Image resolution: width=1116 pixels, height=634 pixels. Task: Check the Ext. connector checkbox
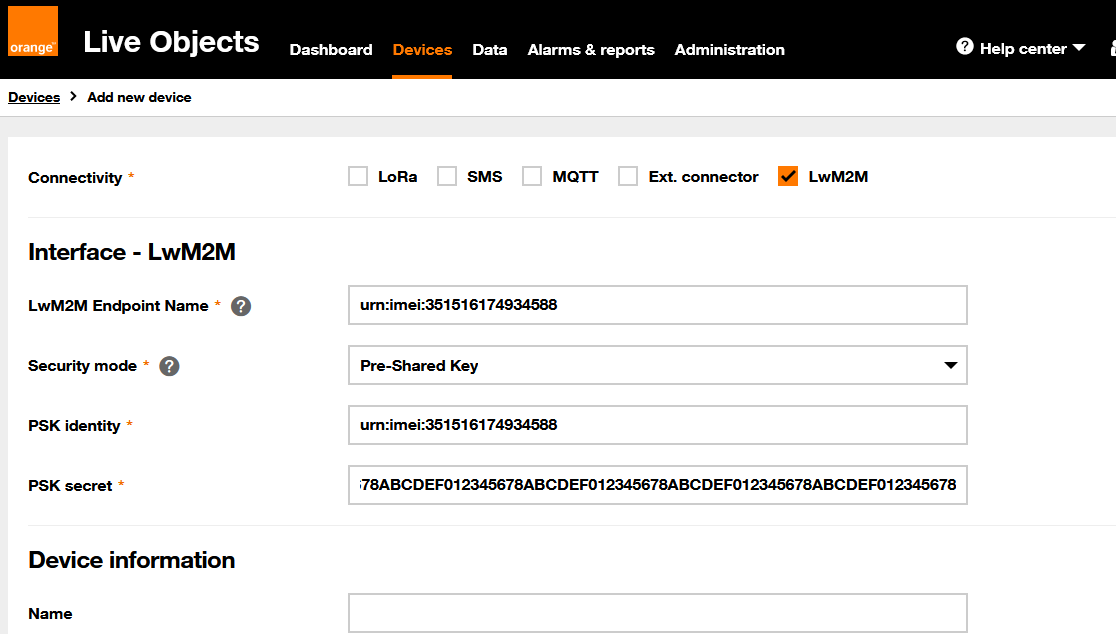(628, 177)
